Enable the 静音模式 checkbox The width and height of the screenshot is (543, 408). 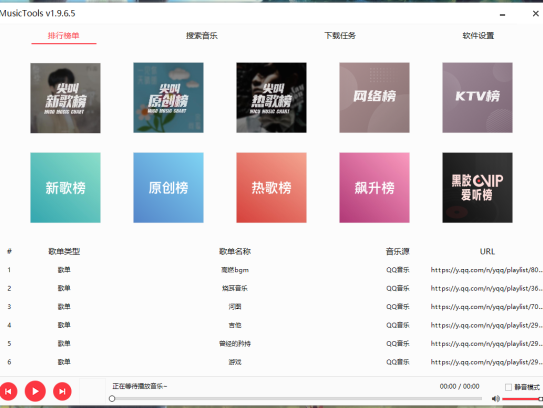508,387
